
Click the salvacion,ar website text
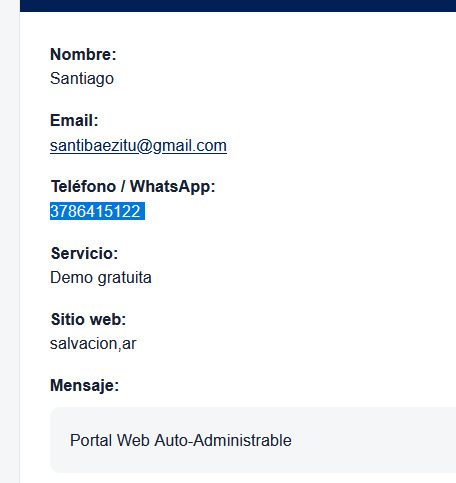click(x=93, y=344)
